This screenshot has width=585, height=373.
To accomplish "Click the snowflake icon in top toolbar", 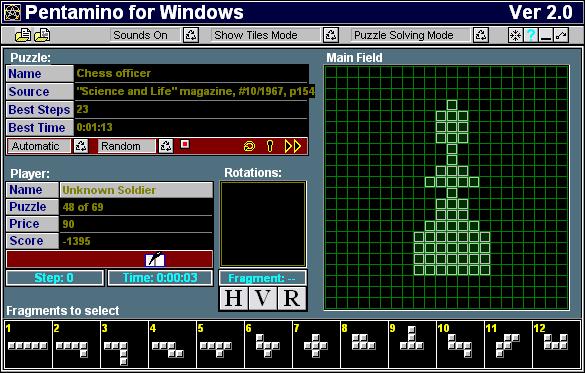I will pos(515,35).
